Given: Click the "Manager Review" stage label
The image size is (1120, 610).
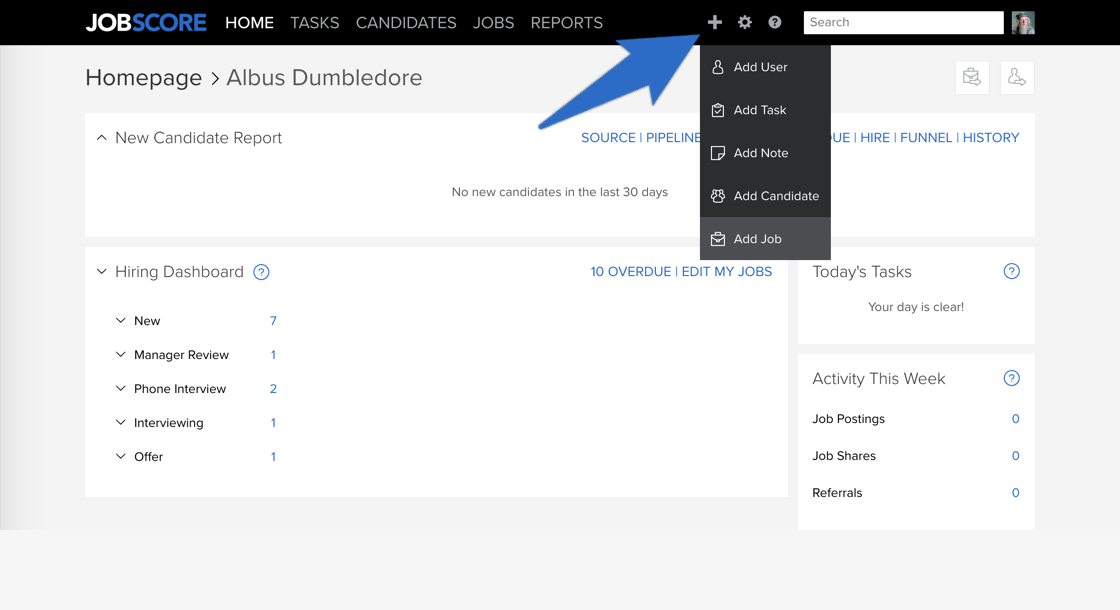Looking at the screenshot, I should [181, 355].
